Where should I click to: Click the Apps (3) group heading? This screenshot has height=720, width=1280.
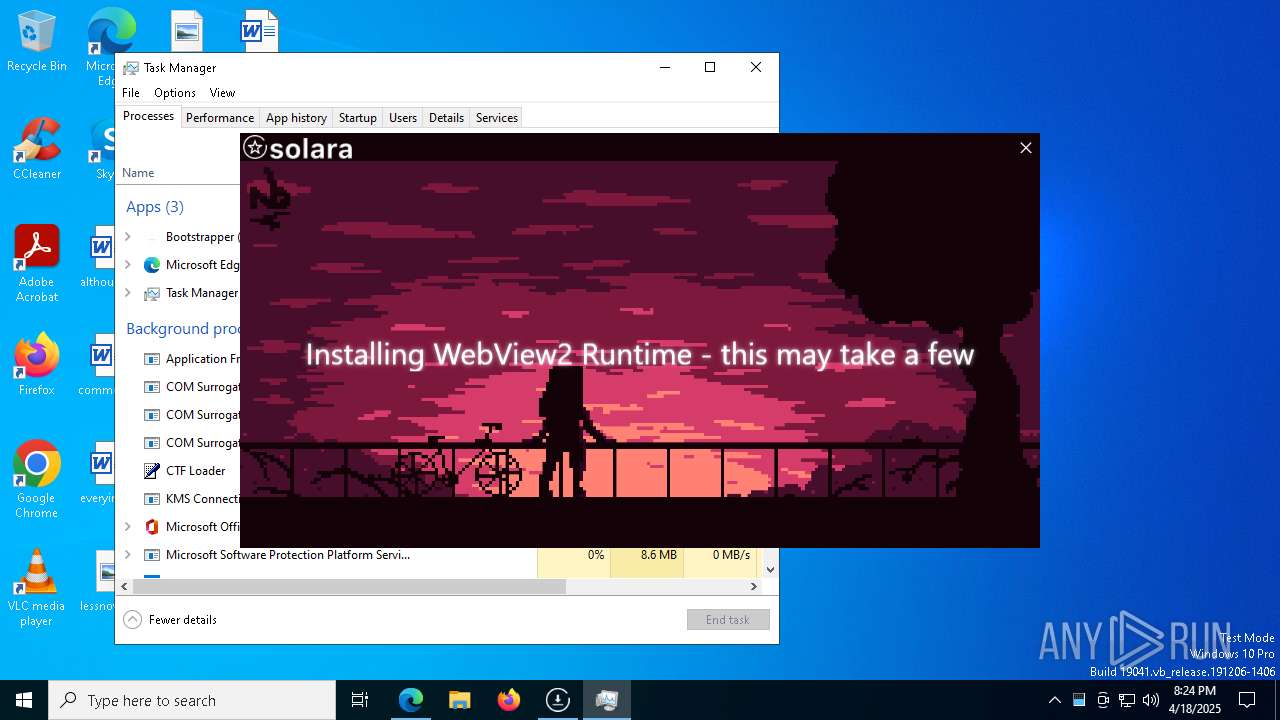(155, 207)
